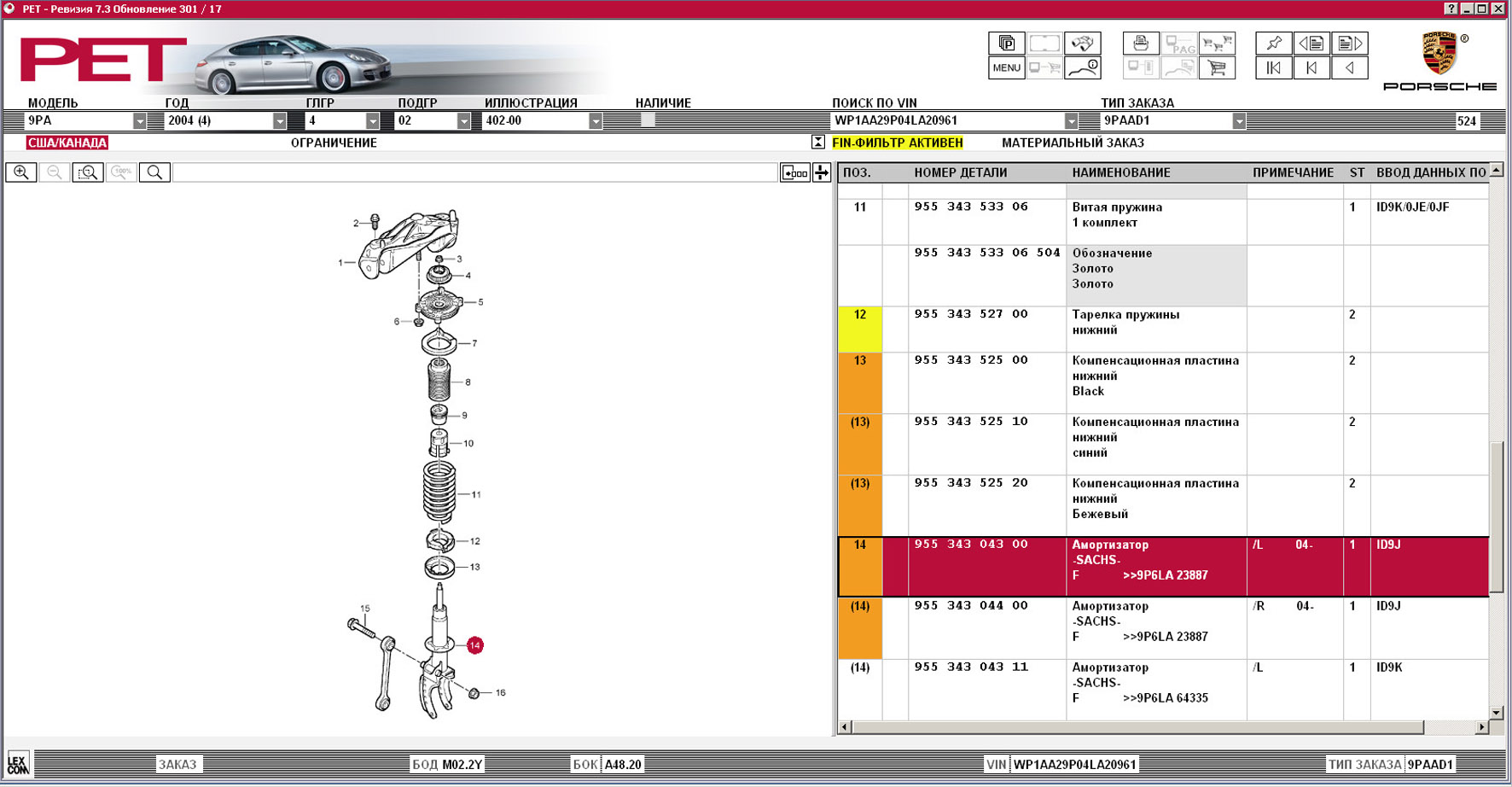This screenshot has height=787, width=1512.
Task: Toggle the НАЛИЧИЕ checkbox
Action: (x=648, y=120)
